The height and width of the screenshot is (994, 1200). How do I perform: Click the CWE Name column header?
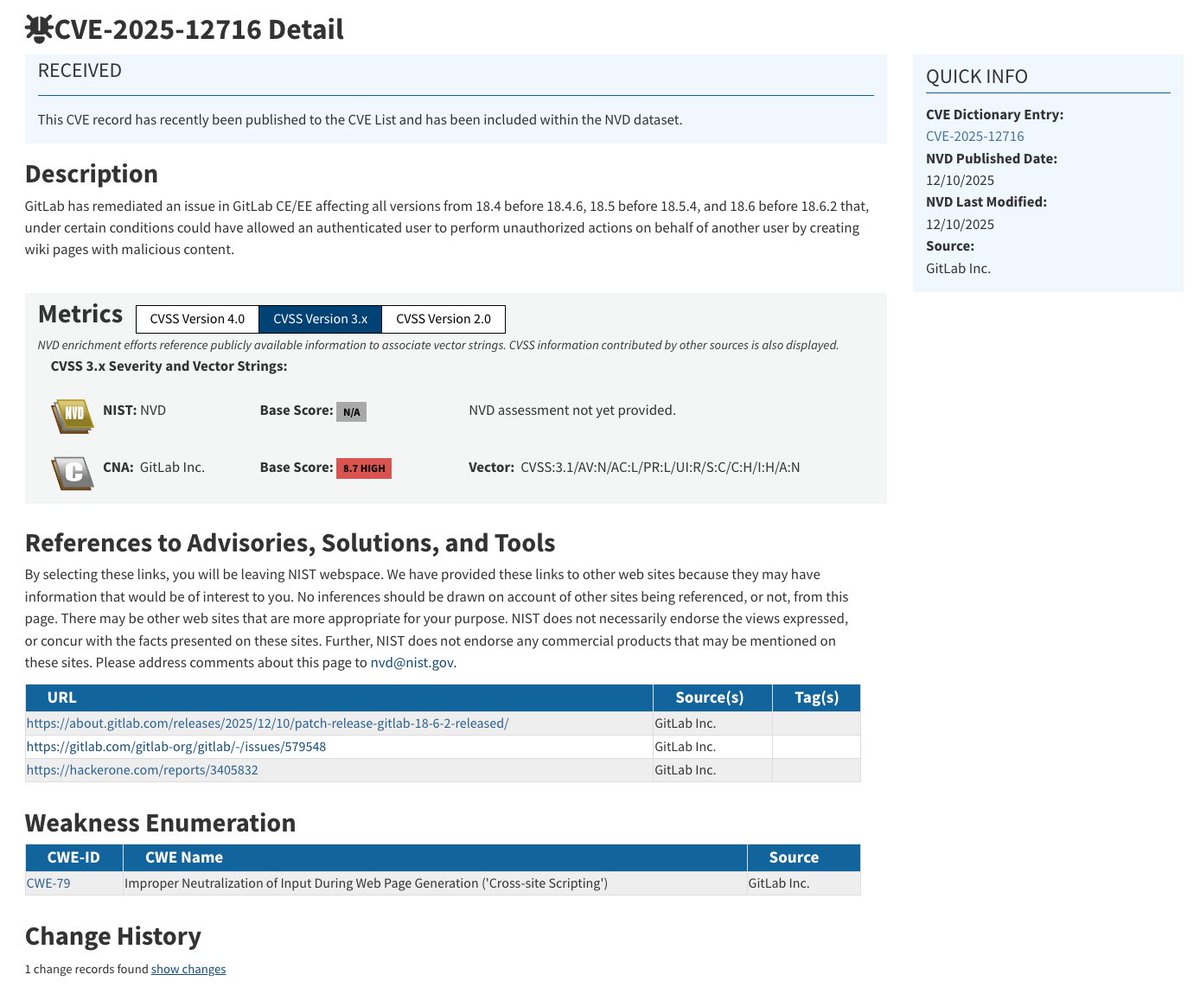coord(435,857)
